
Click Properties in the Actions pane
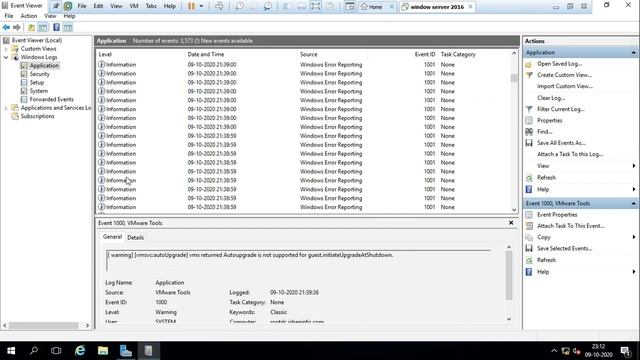[x=549, y=120]
